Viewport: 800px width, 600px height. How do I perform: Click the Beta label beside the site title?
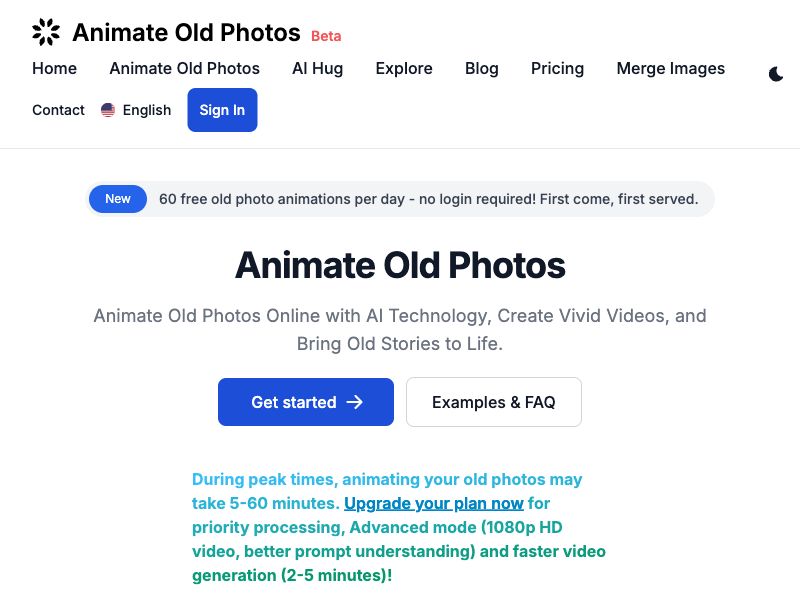(x=326, y=36)
